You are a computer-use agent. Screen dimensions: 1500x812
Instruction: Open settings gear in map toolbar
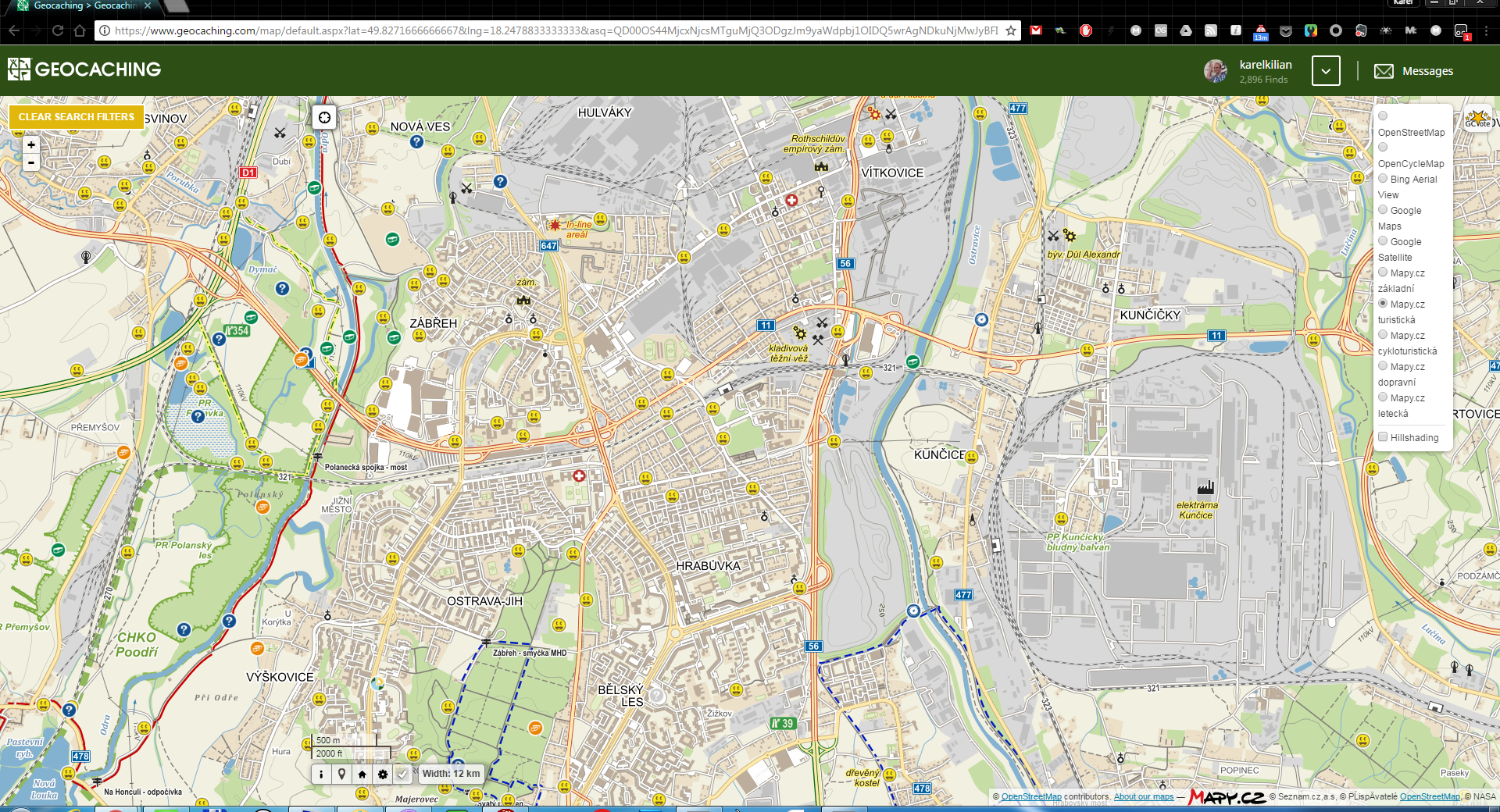(382, 774)
